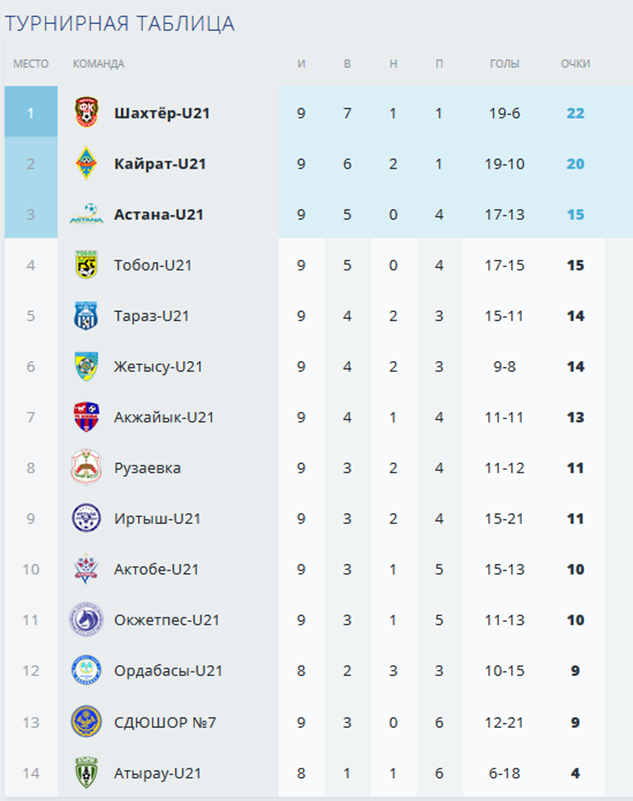633x801 pixels.
Task: Select the Акжайык-U21 red-blue emblem
Action: (x=86, y=416)
